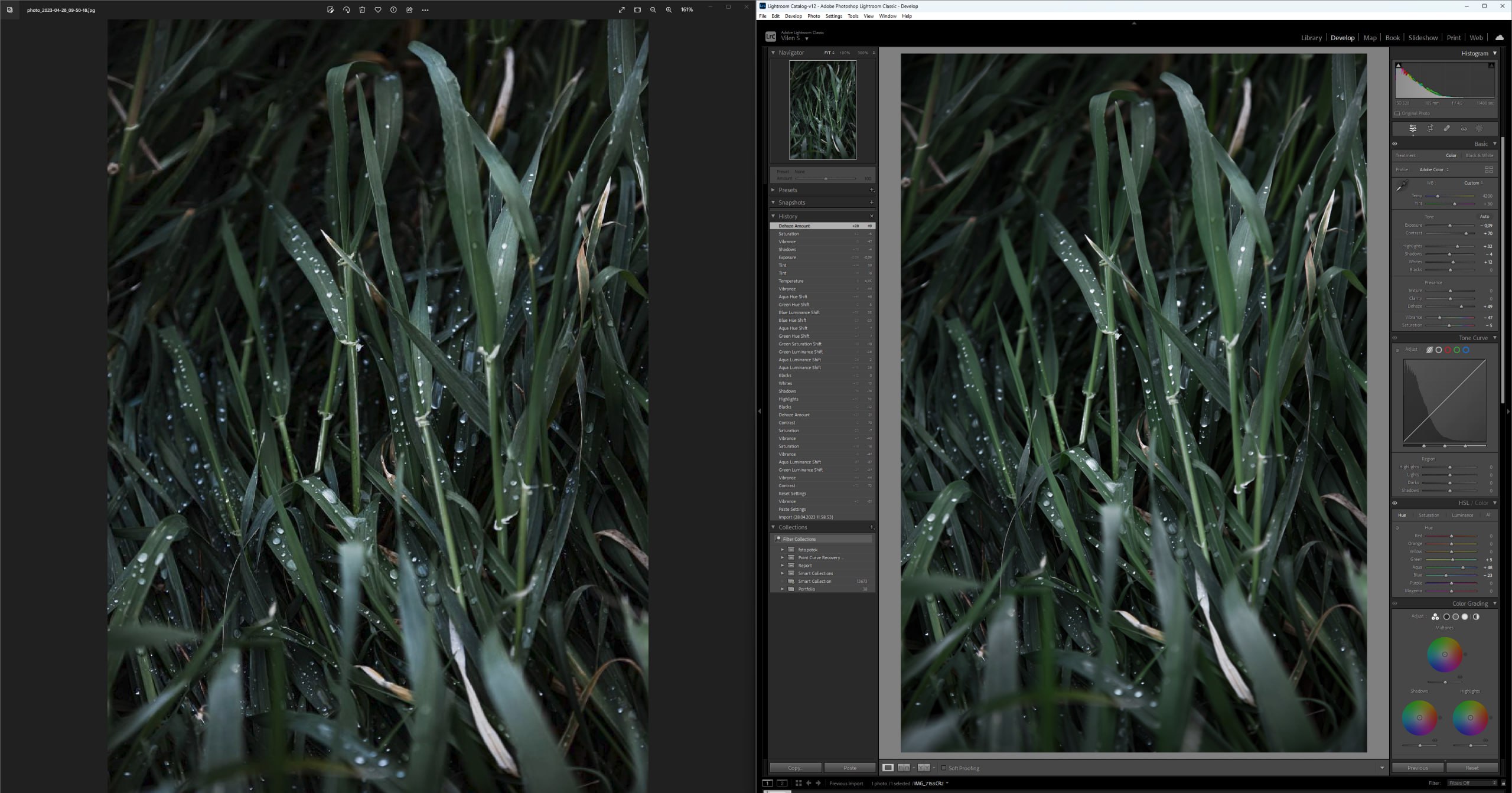The height and width of the screenshot is (793, 1512).
Task: Toggle Basic panel visibility eye
Action: click(x=1395, y=144)
